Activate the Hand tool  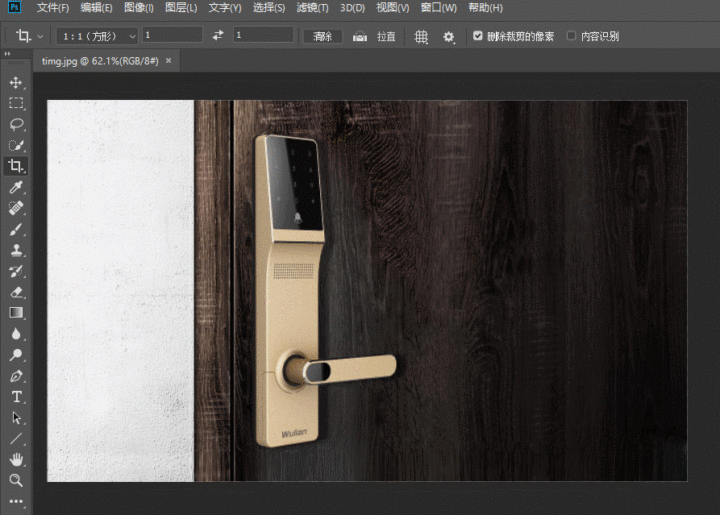coord(16,460)
